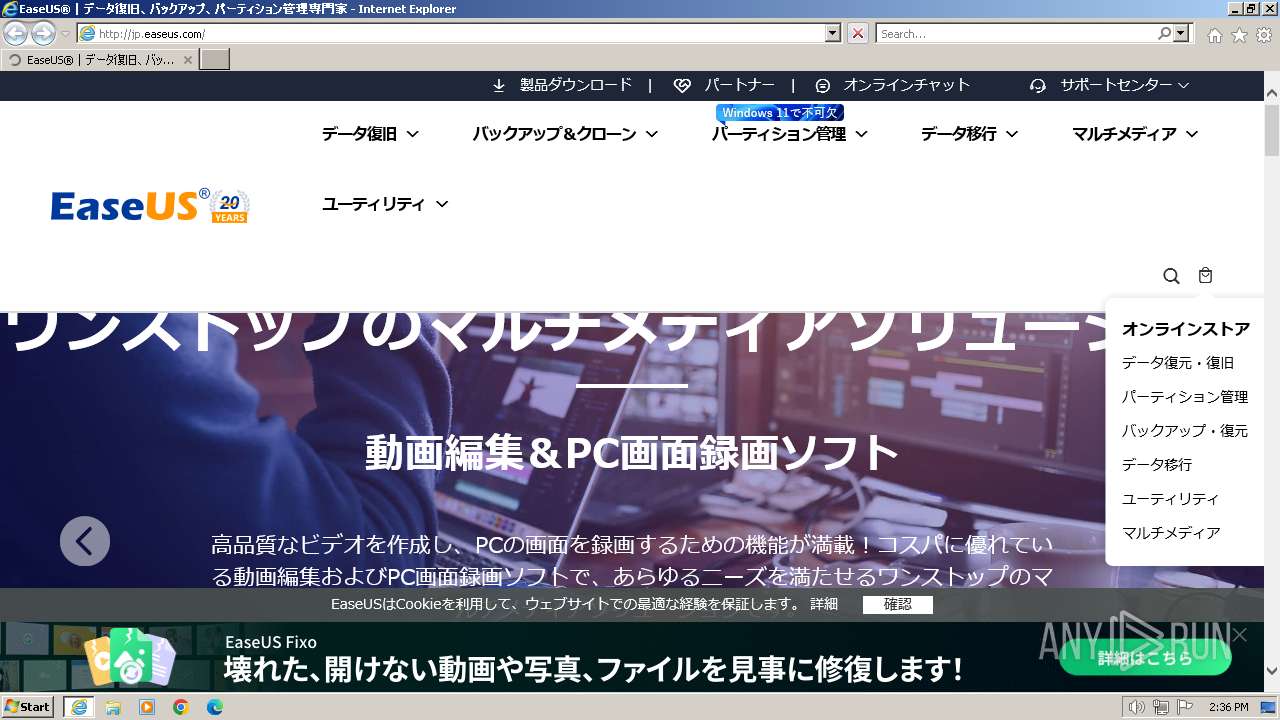Screen dimensions: 1280x720
Task: Expand the データ復旧 menu
Action: tap(370, 134)
